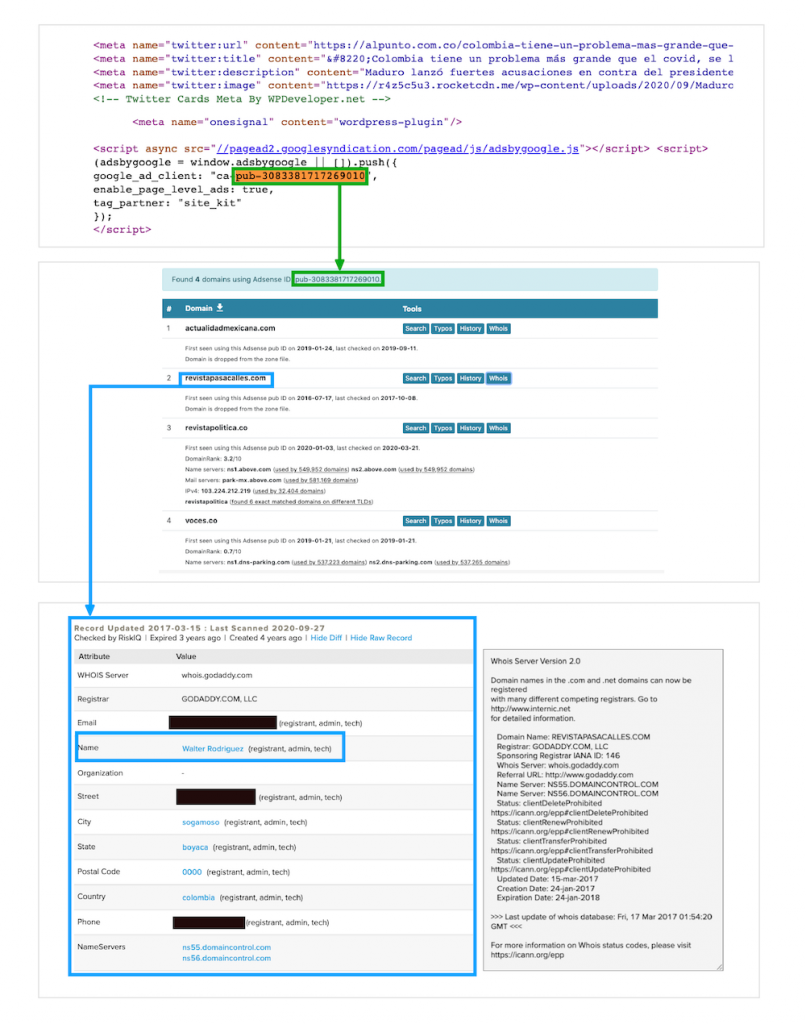Click the Hide Diff link
The image size is (806, 1024).
coord(326,638)
